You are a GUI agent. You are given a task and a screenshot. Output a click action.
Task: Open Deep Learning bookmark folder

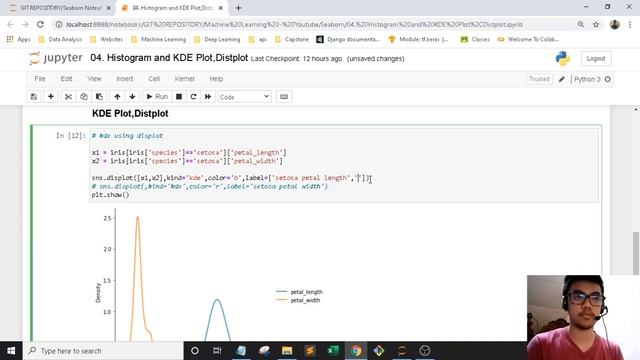[217, 39]
